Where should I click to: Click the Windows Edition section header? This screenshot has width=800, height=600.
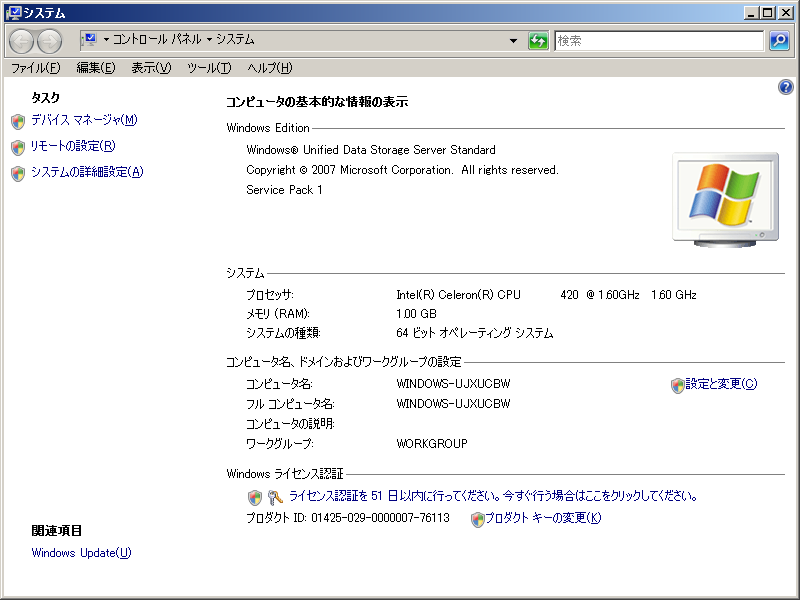pyautogui.click(x=268, y=128)
